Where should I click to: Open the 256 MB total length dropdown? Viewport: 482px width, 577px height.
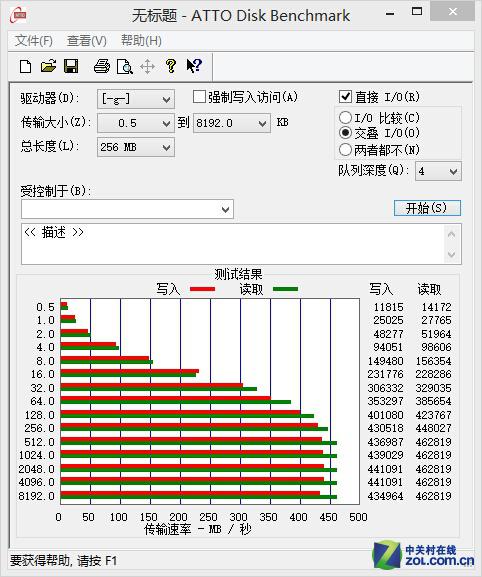pos(136,148)
